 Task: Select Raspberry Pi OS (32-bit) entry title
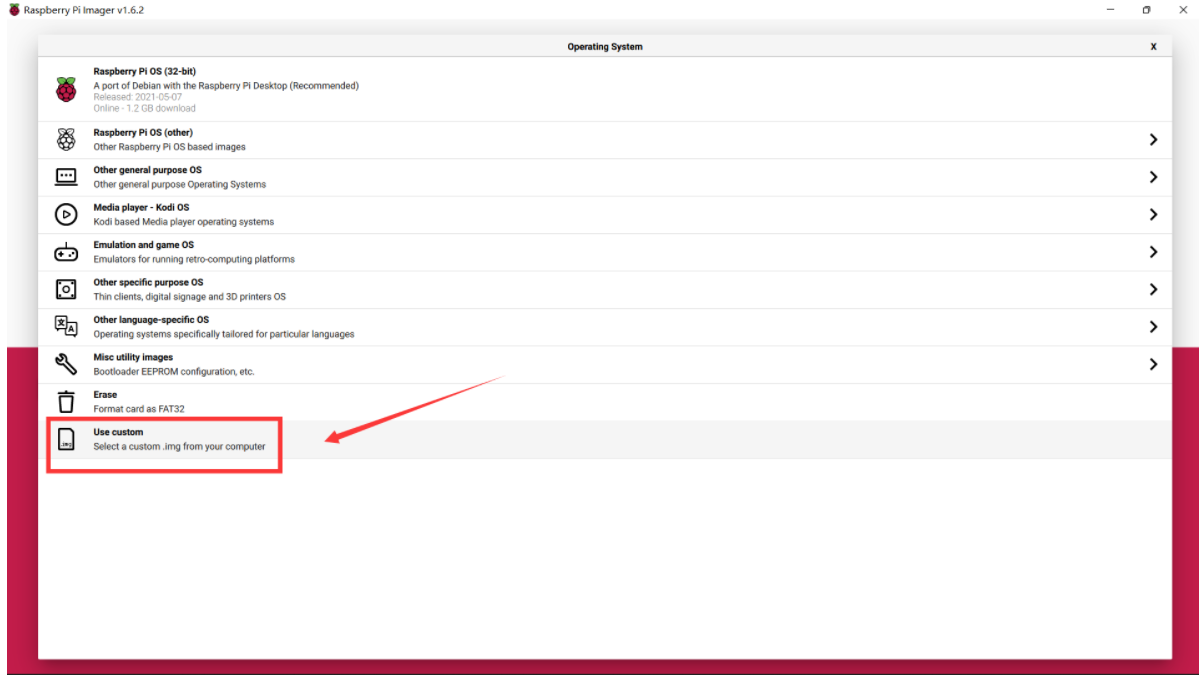[x=145, y=71]
